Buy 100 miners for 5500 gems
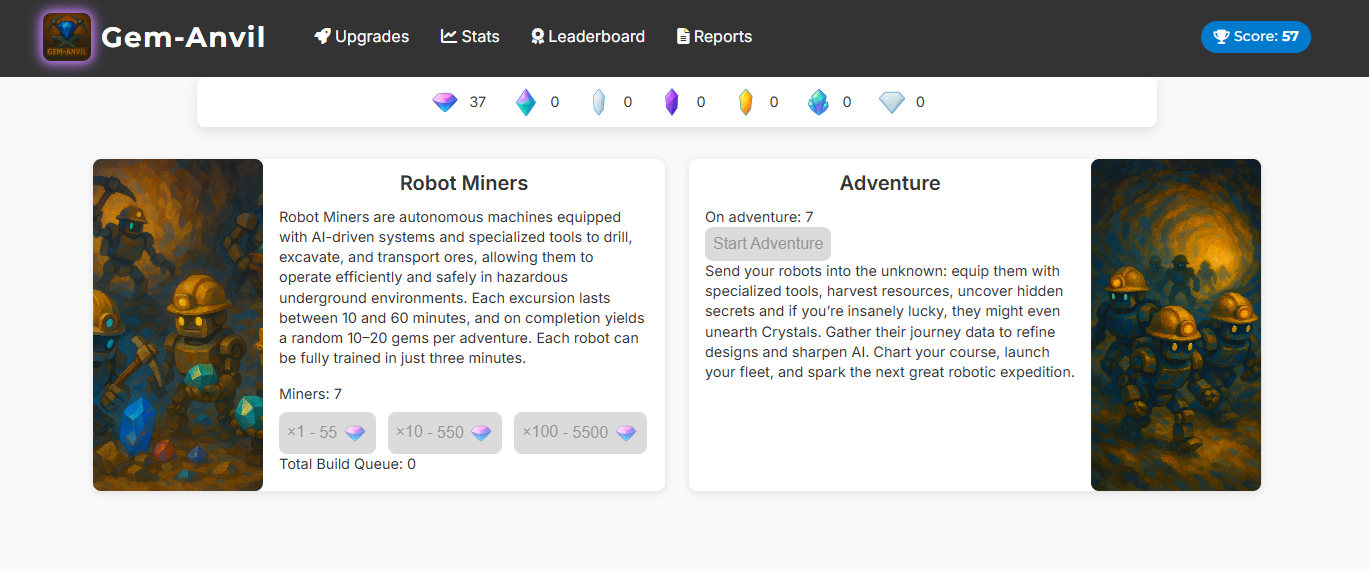 click(x=580, y=433)
